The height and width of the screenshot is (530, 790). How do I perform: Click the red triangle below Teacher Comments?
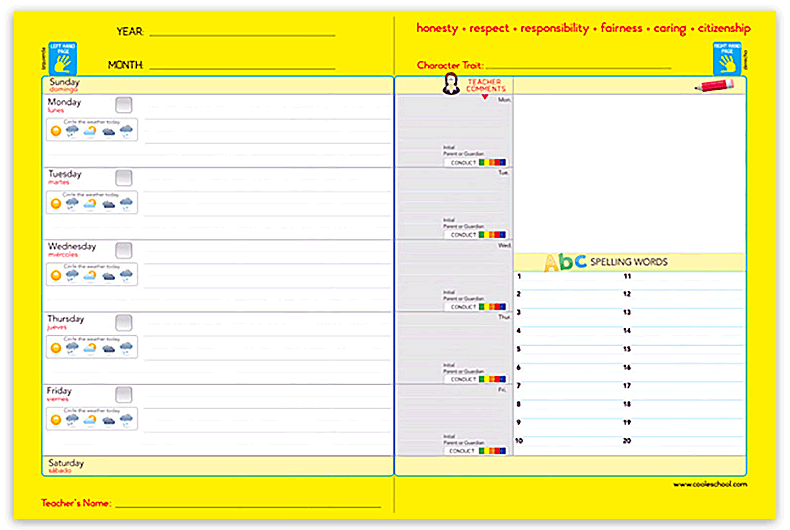coord(485,97)
